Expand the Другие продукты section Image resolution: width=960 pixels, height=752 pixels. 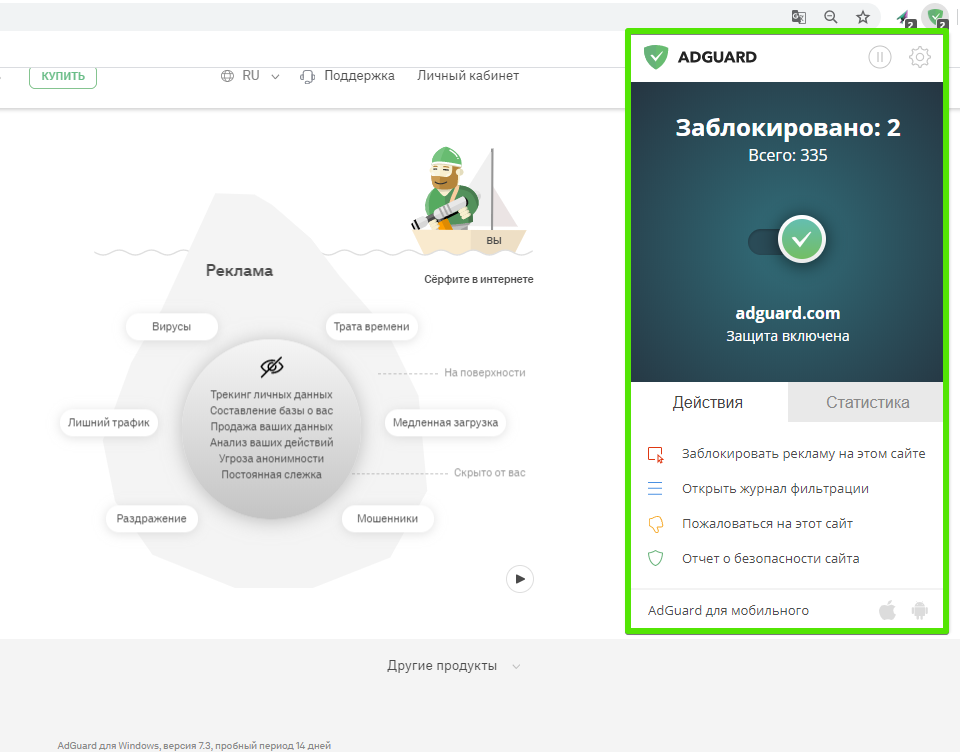coord(453,666)
